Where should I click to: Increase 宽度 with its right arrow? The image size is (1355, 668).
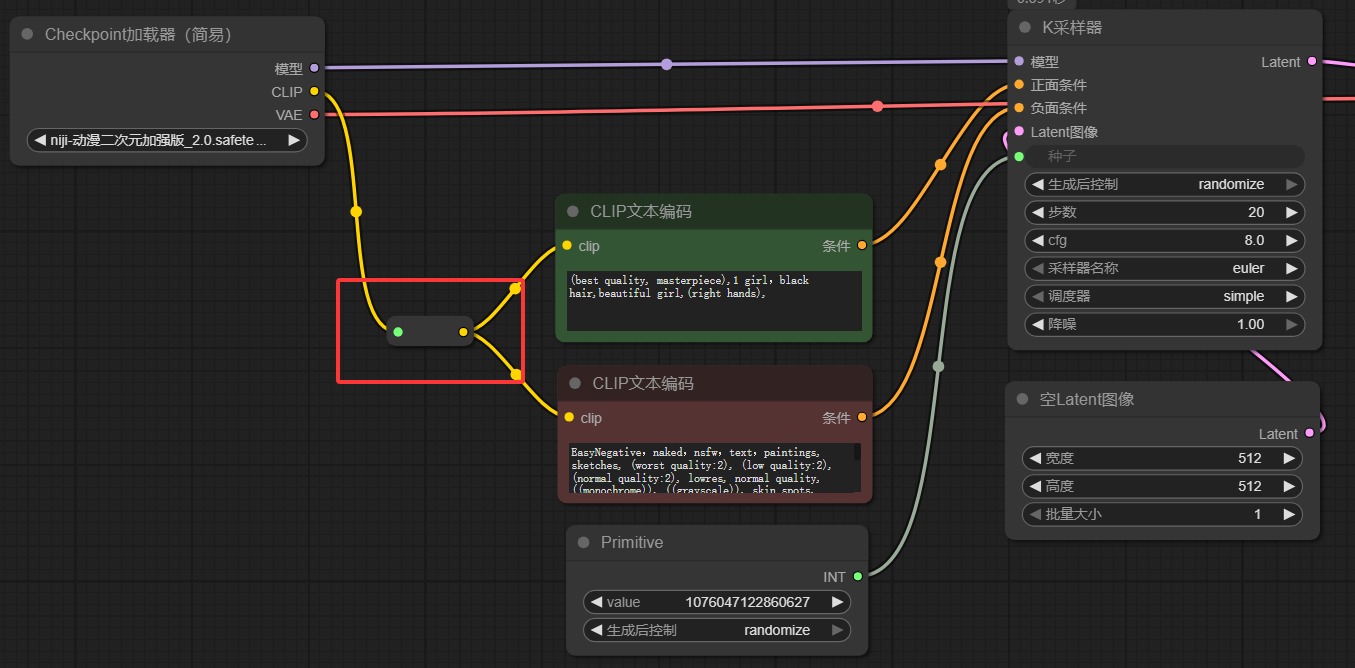pyautogui.click(x=1290, y=458)
